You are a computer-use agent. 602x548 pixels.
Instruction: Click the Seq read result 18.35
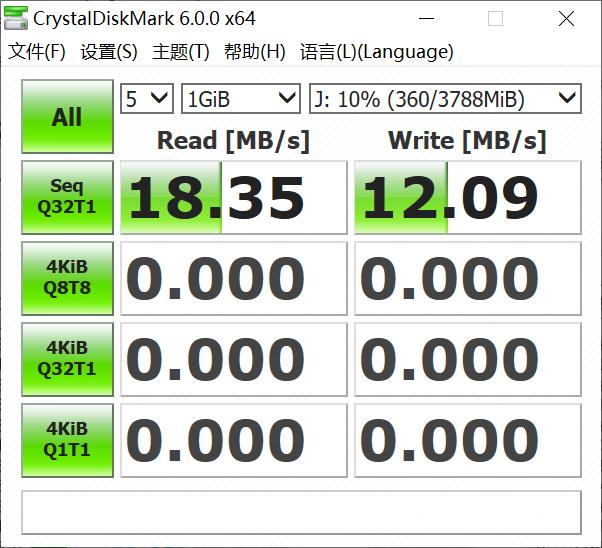[234, 198]
